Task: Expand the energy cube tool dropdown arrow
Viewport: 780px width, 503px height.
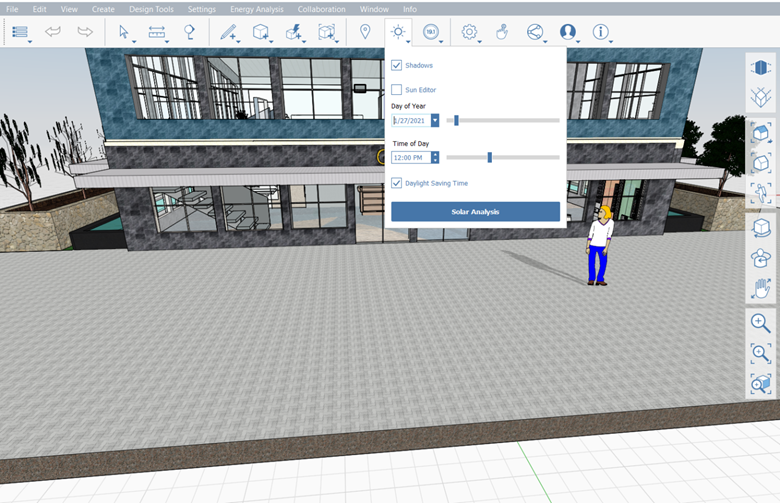Action: pos(304,41)
